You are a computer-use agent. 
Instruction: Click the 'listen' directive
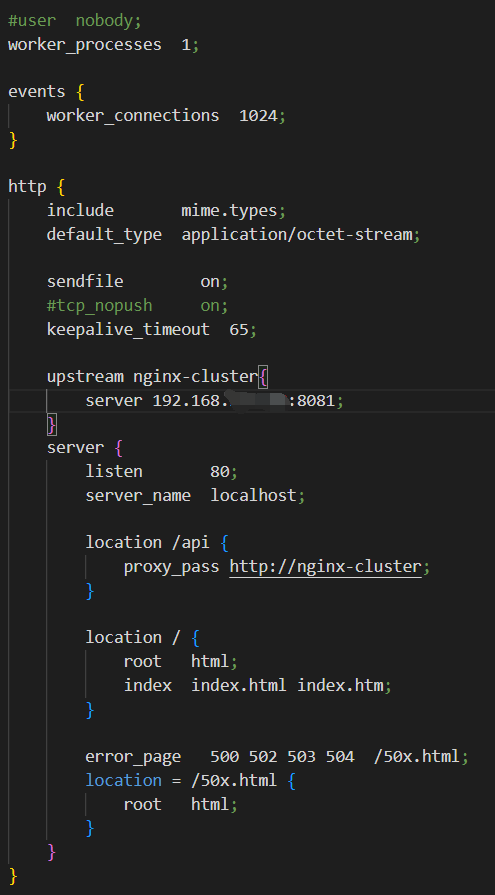[114, 471]
